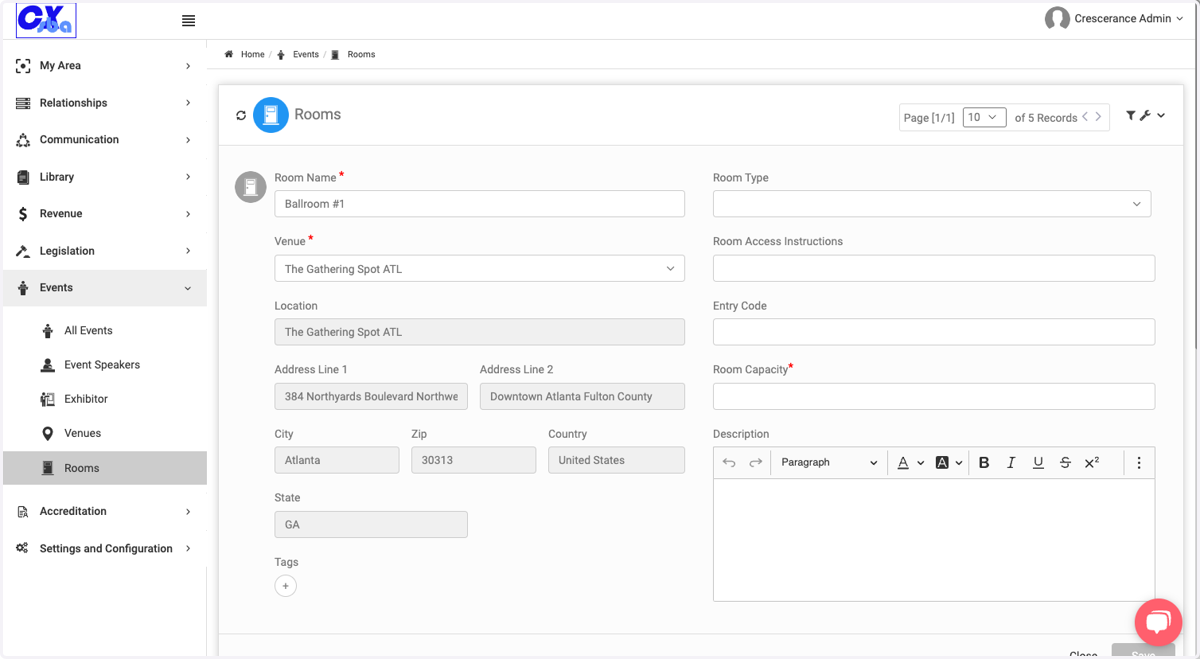The height and width of the screenshot is (659, 1200).
Task: Collapse the Events menu
Action: pyautogui.click(x=104, y=288)
